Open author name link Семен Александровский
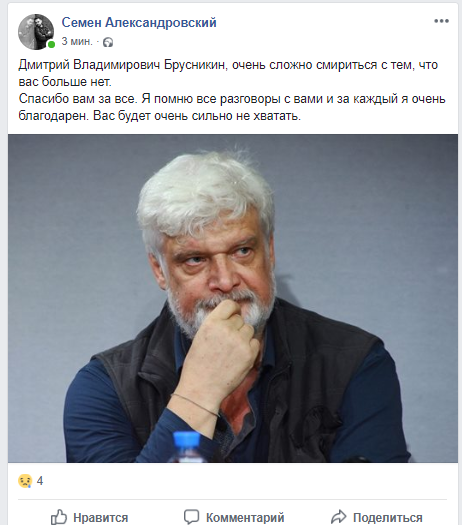This screenshot has width=462, height=525. click(x=139, y=22)
